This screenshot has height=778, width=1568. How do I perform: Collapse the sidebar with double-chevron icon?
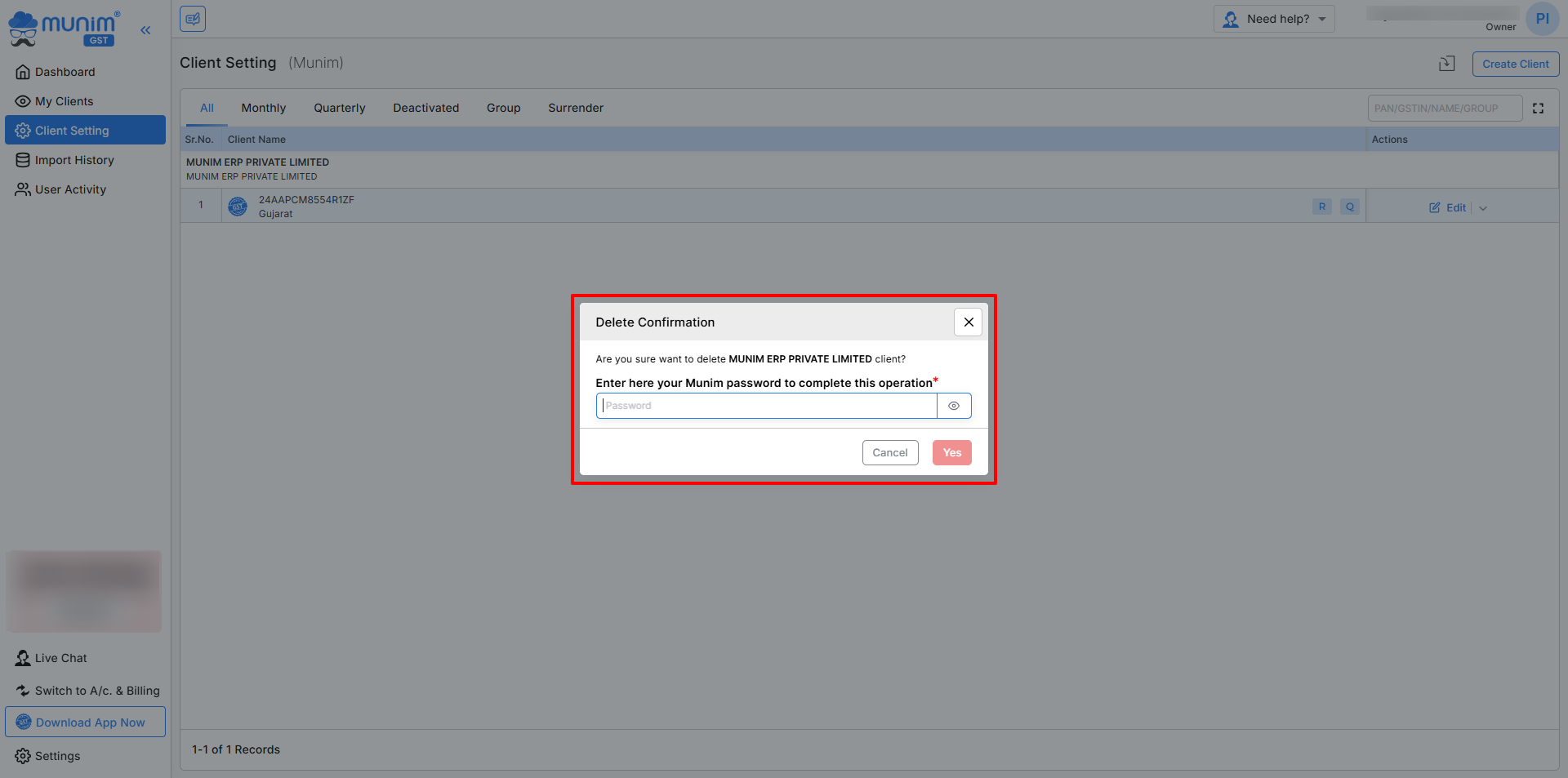(x=145, y=30)
